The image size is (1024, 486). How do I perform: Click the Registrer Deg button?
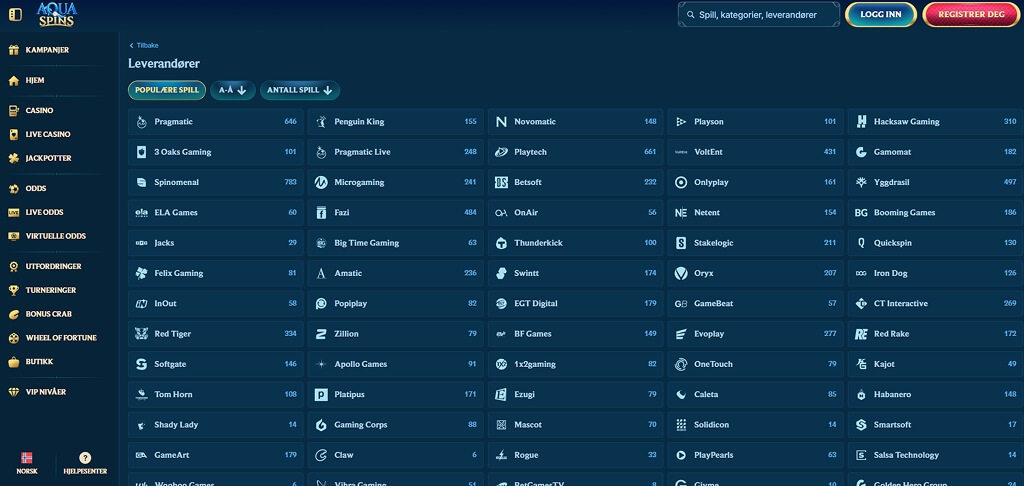(971, 14)
